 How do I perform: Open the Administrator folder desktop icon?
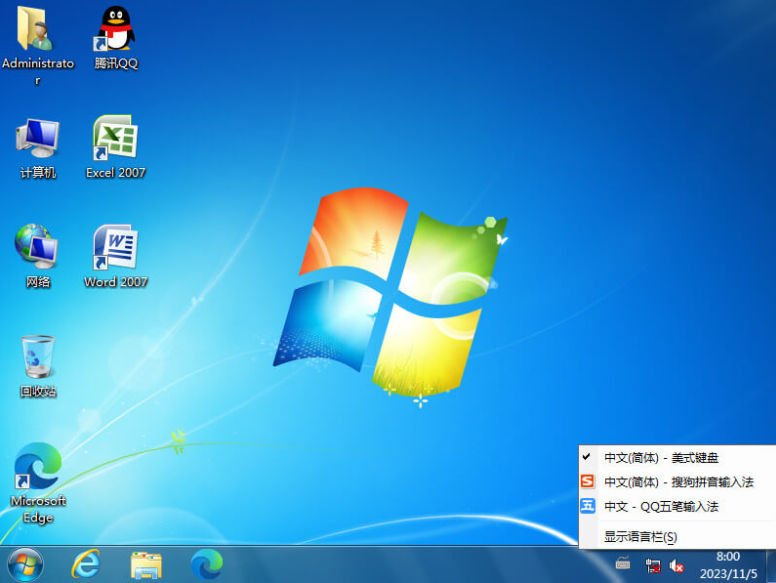(x=38, y=45)
